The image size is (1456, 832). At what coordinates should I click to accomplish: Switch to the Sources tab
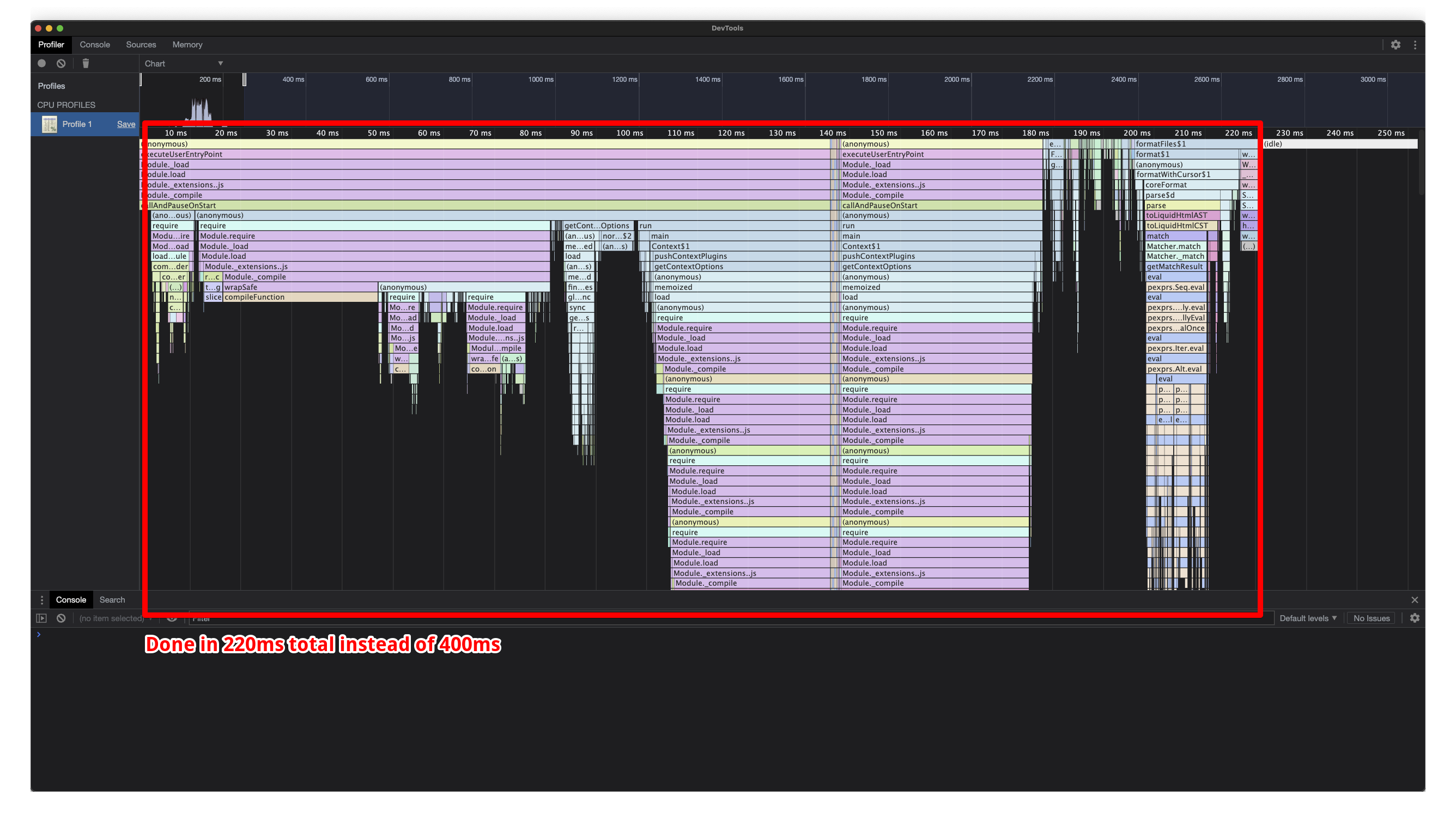pyautogui.click(x=141, y=45)
